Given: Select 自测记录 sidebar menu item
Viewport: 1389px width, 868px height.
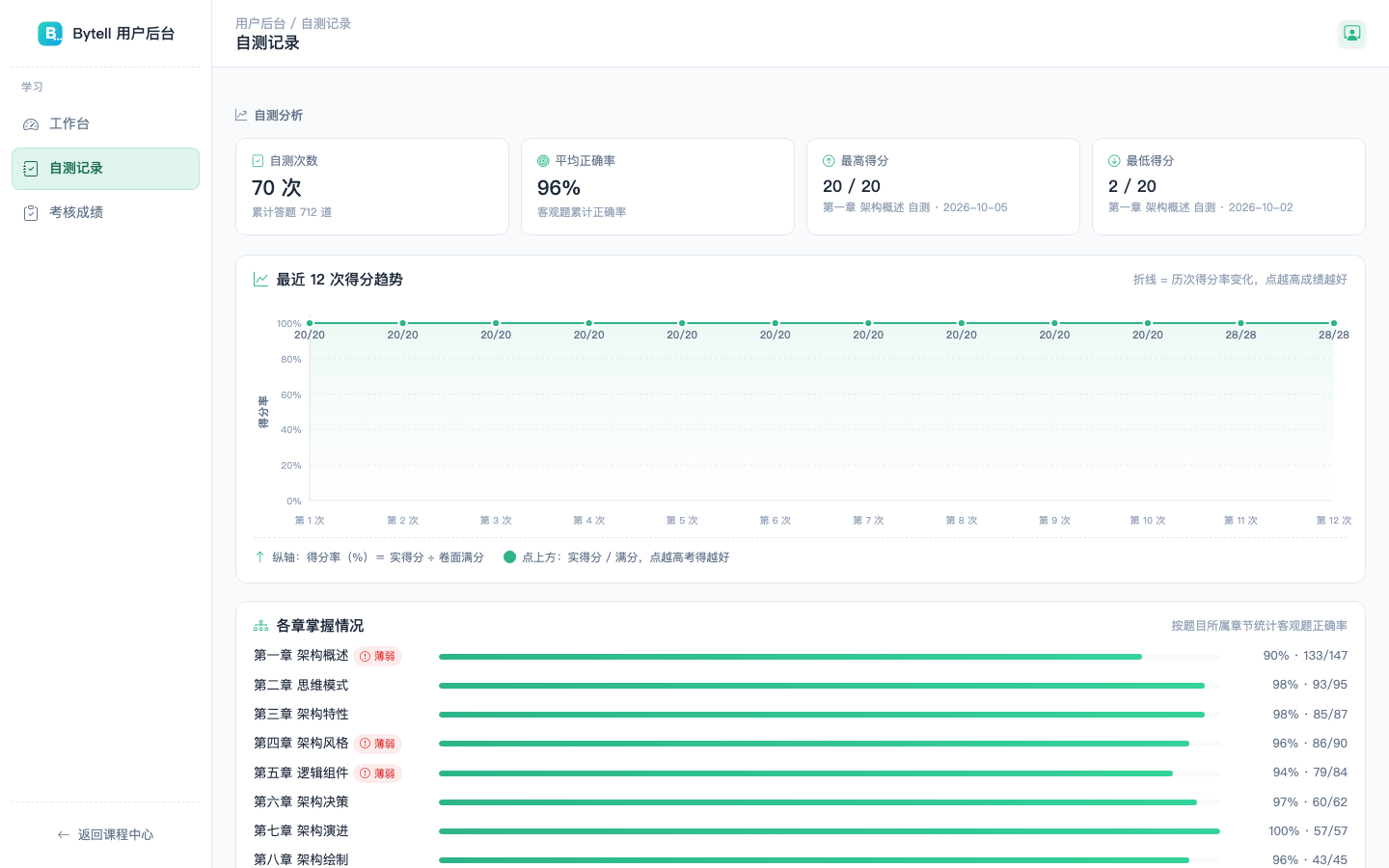Looking at the screenshot, I should (105, 169).
